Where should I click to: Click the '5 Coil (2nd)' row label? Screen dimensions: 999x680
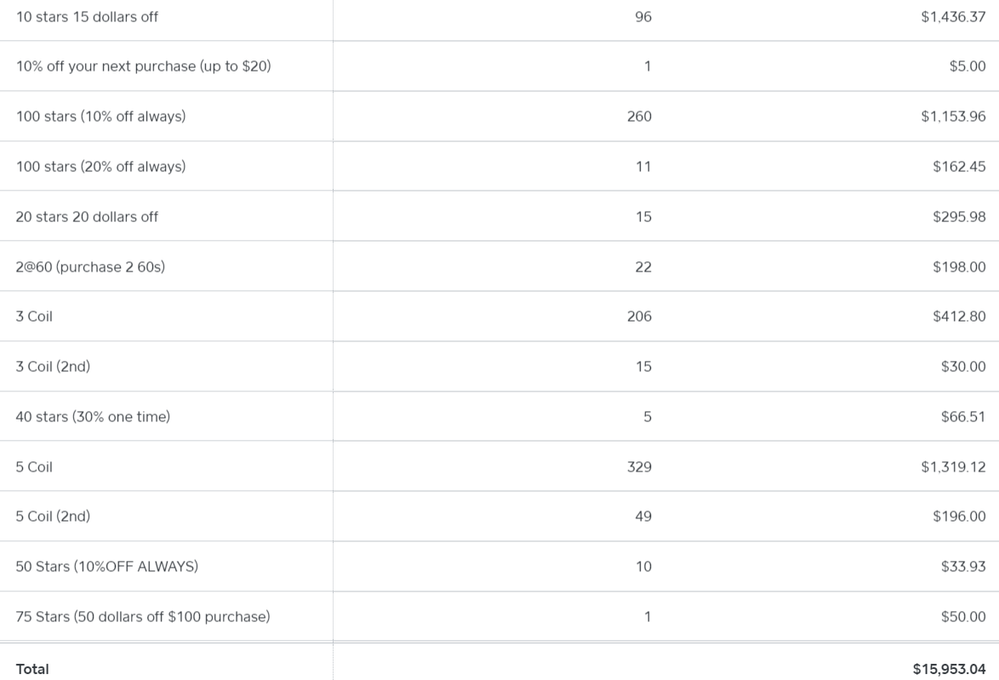tap(53, 516)
